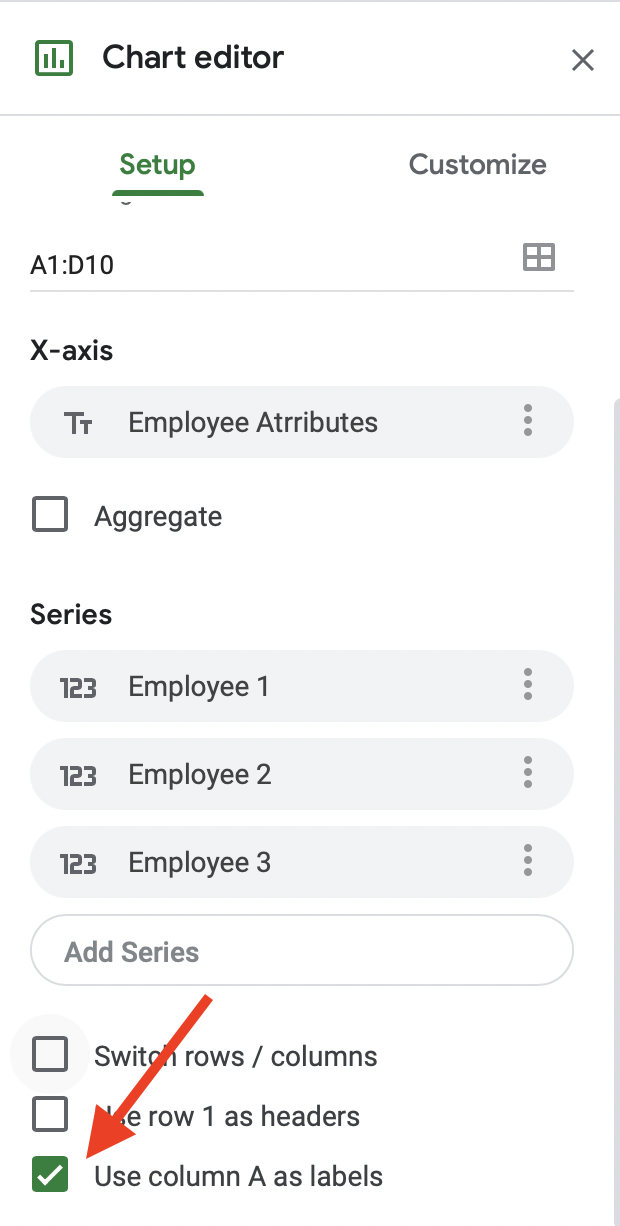The height and width of the screenshot is (1226, 620).
Task: Open Employee 2 series options menu
Action: (x=528, y=773)
